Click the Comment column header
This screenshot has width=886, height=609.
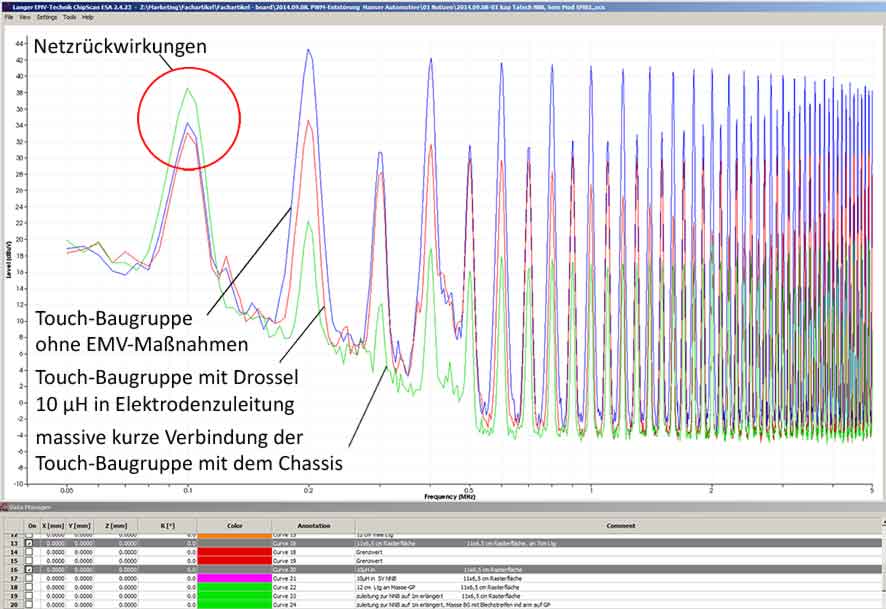[622, 525]
